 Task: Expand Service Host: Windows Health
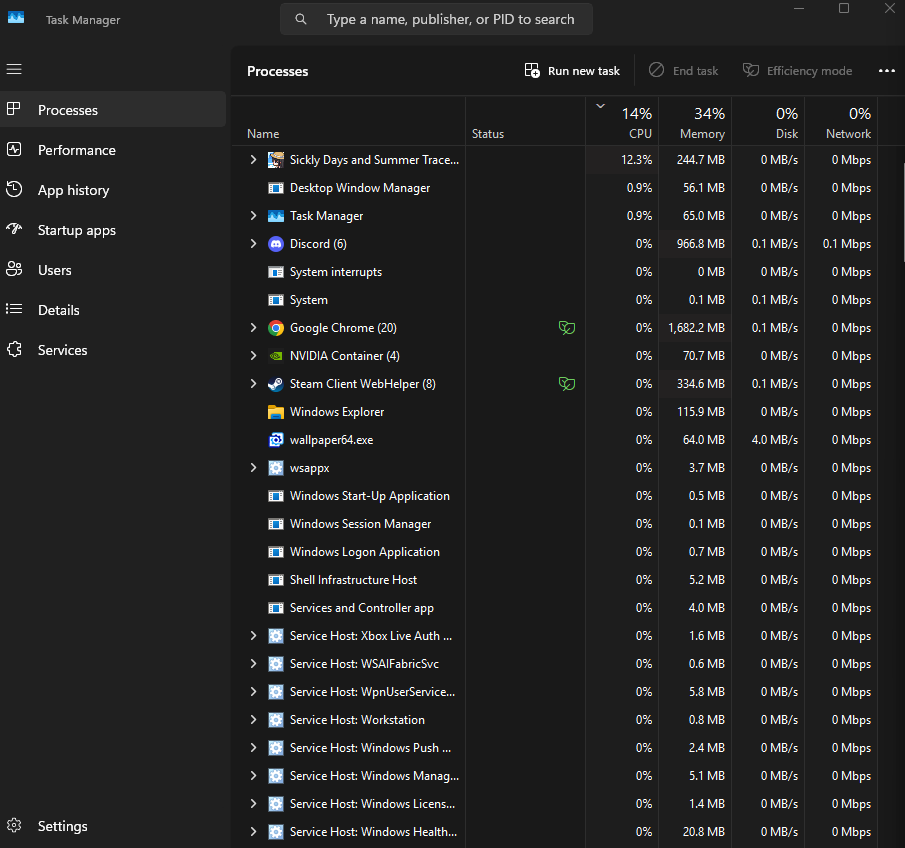click(x=253, y=832)
